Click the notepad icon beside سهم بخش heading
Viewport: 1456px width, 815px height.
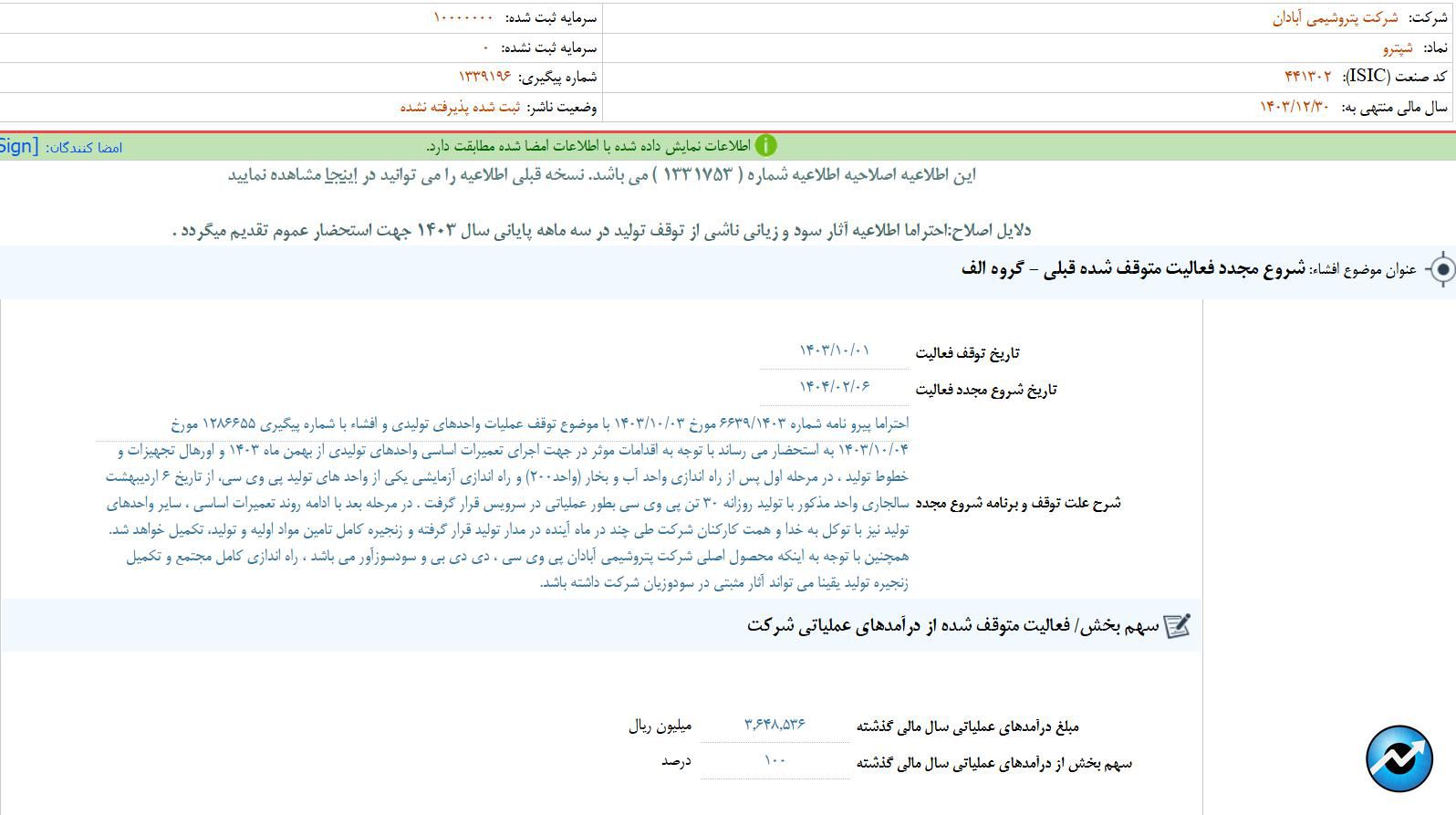pyautogui.click(x=1178, y=626)
